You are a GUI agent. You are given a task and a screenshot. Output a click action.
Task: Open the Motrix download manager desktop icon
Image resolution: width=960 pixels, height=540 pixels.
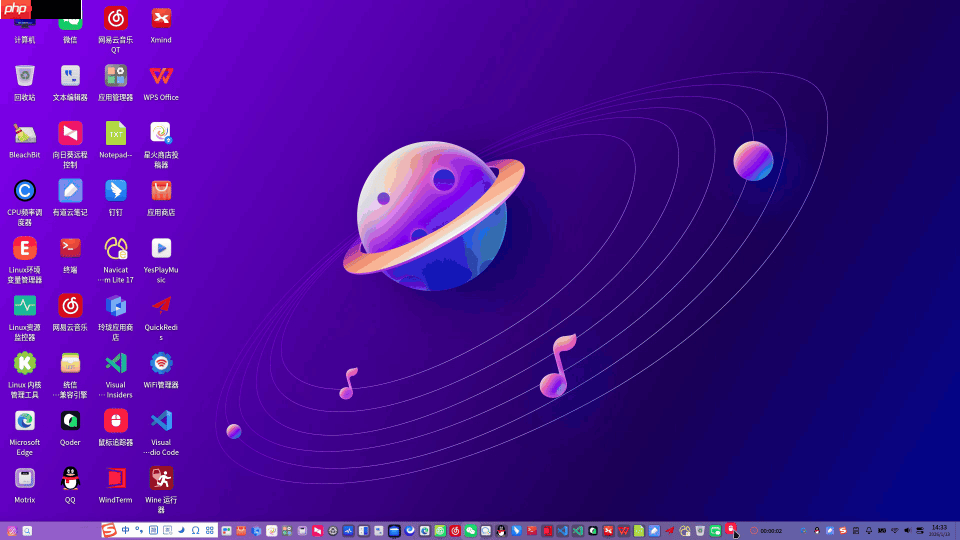[x=25, y=478]
